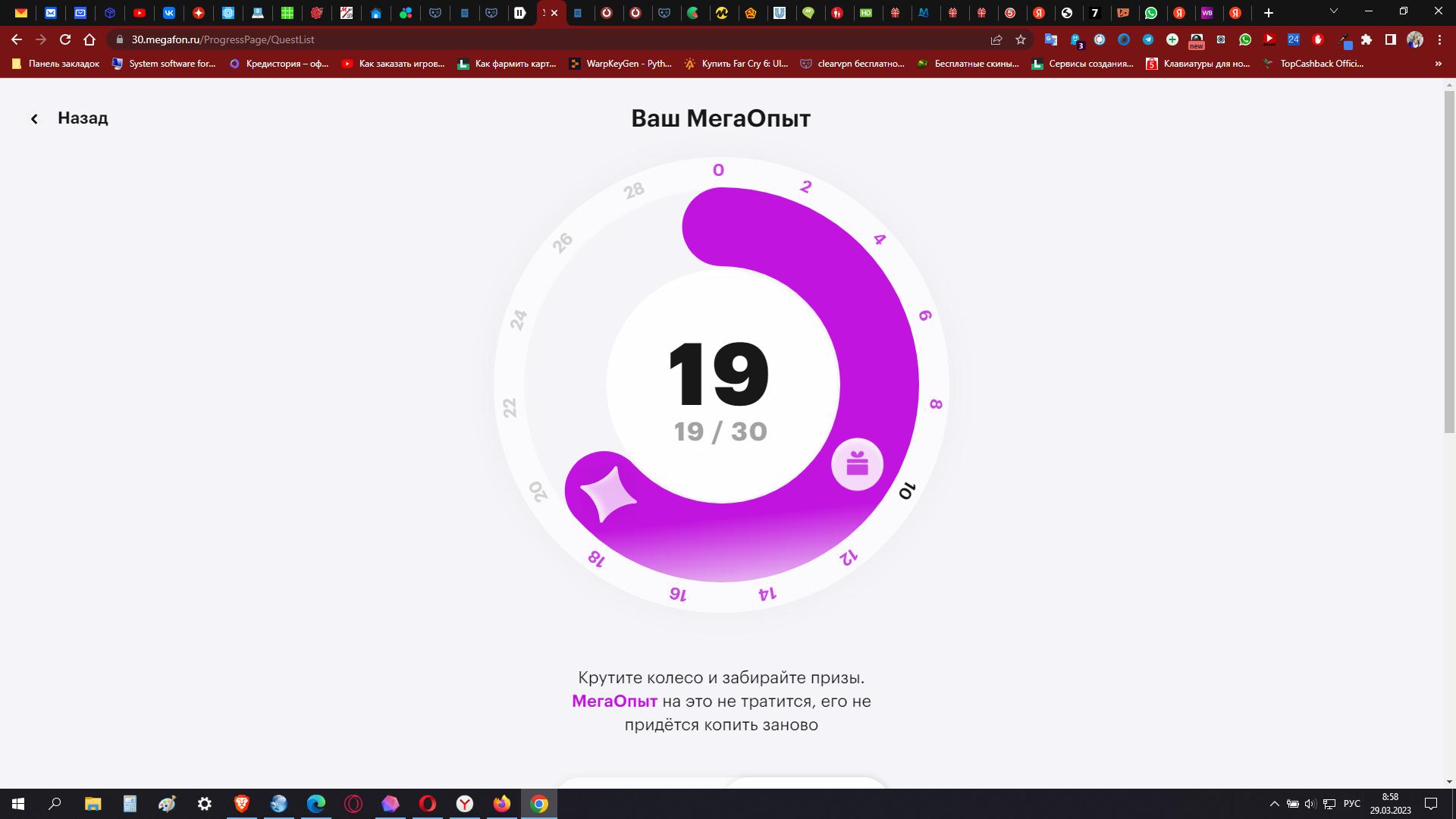The image size is (1456, 819).
Task: Launch Firefox from the taskbar
Action: click(x=502, y=804)
